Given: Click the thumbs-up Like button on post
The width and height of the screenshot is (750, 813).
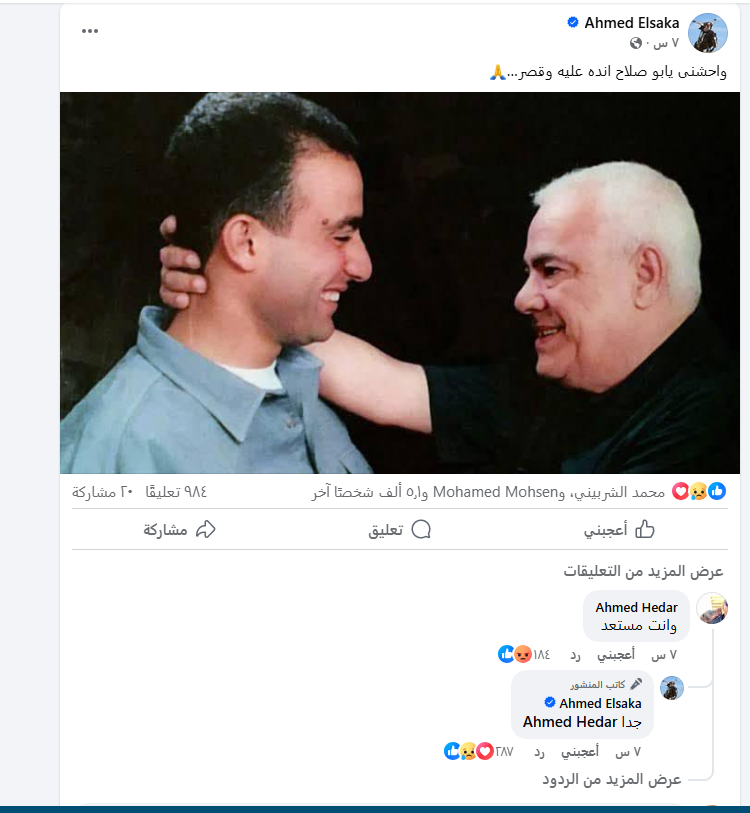Looking at the screenshot, I should (x=619, y=529).
